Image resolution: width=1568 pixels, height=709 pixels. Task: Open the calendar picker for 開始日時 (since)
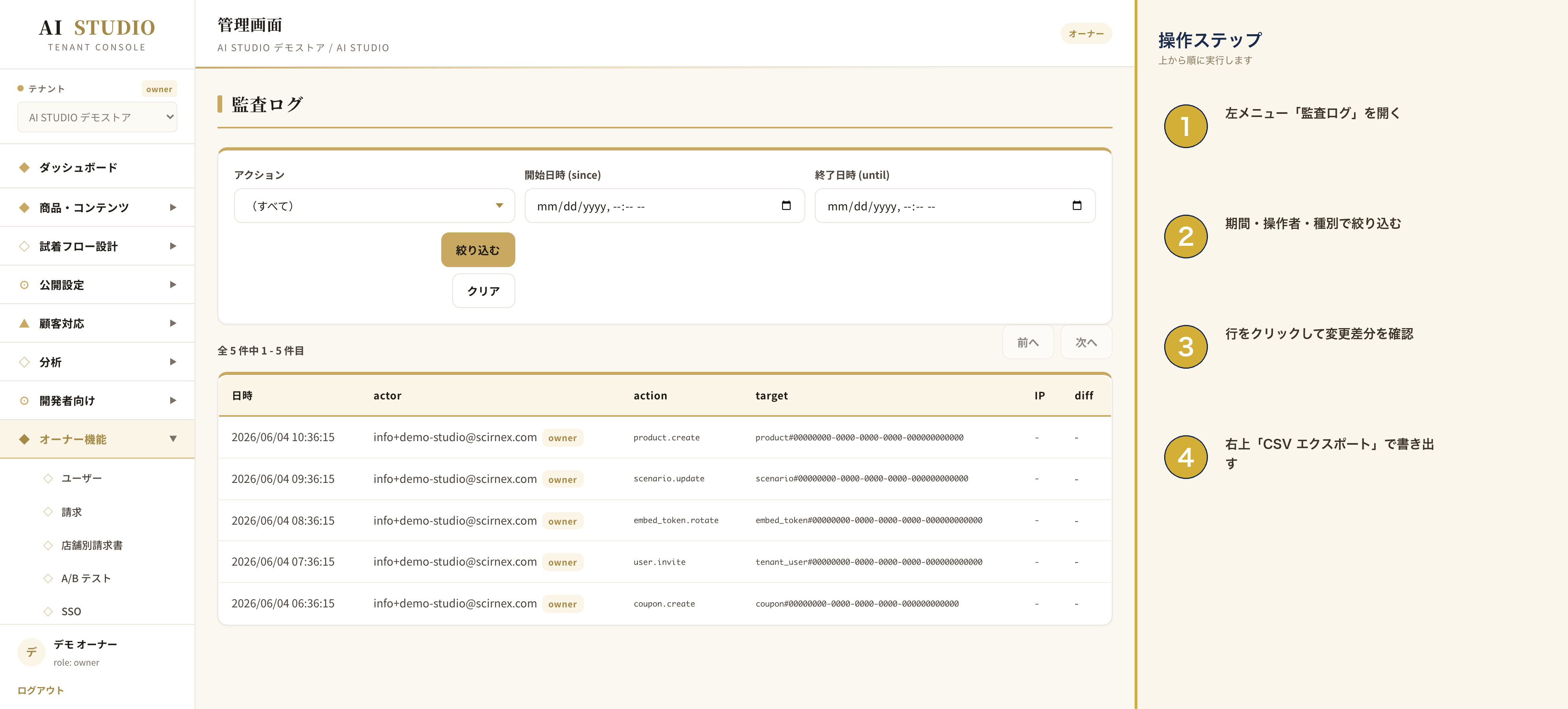click(x=786, y=206)
